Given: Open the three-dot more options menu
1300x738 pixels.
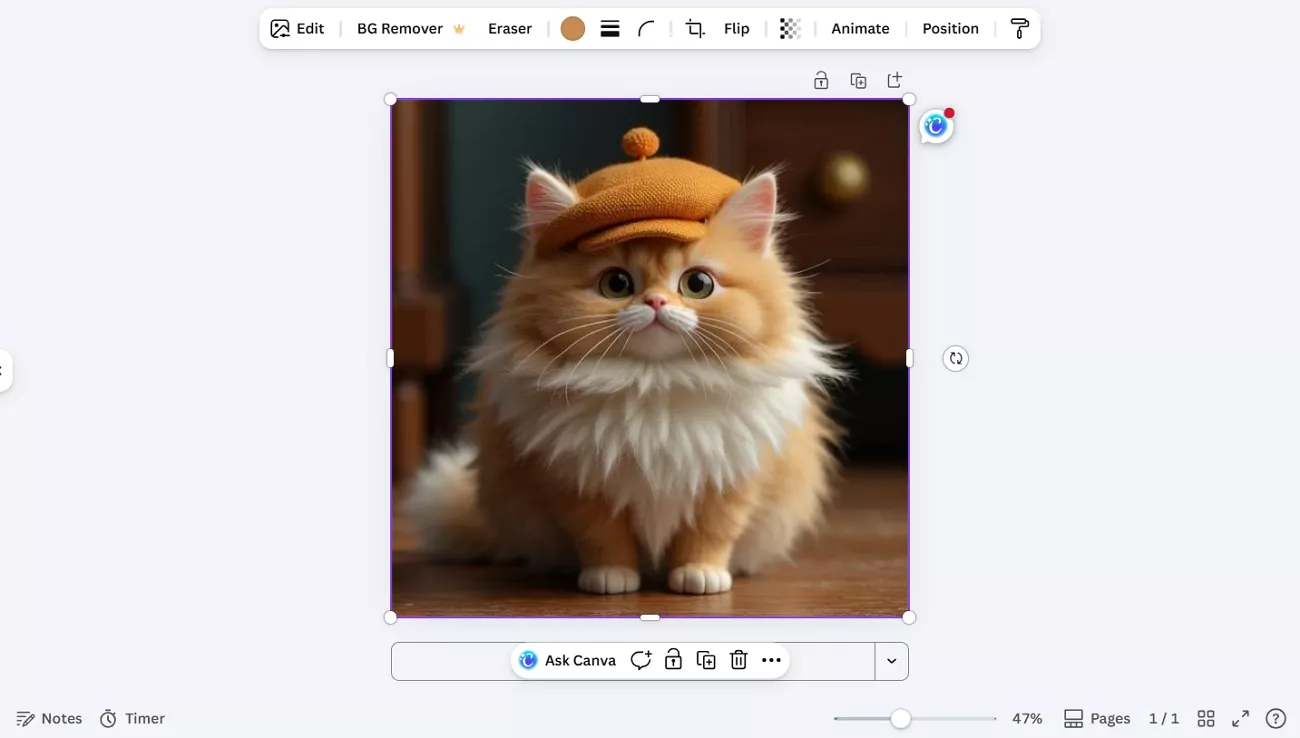Looking at the screenshot, I should coord(771,660).
